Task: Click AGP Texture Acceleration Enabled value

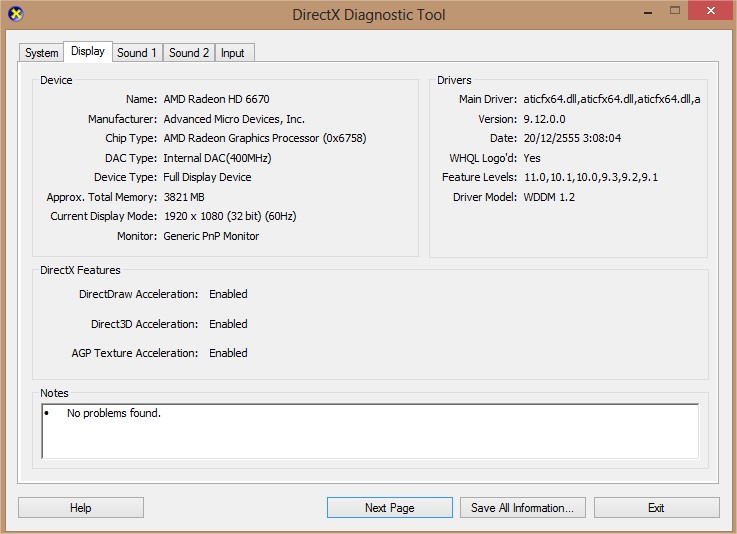Action: 228,353
